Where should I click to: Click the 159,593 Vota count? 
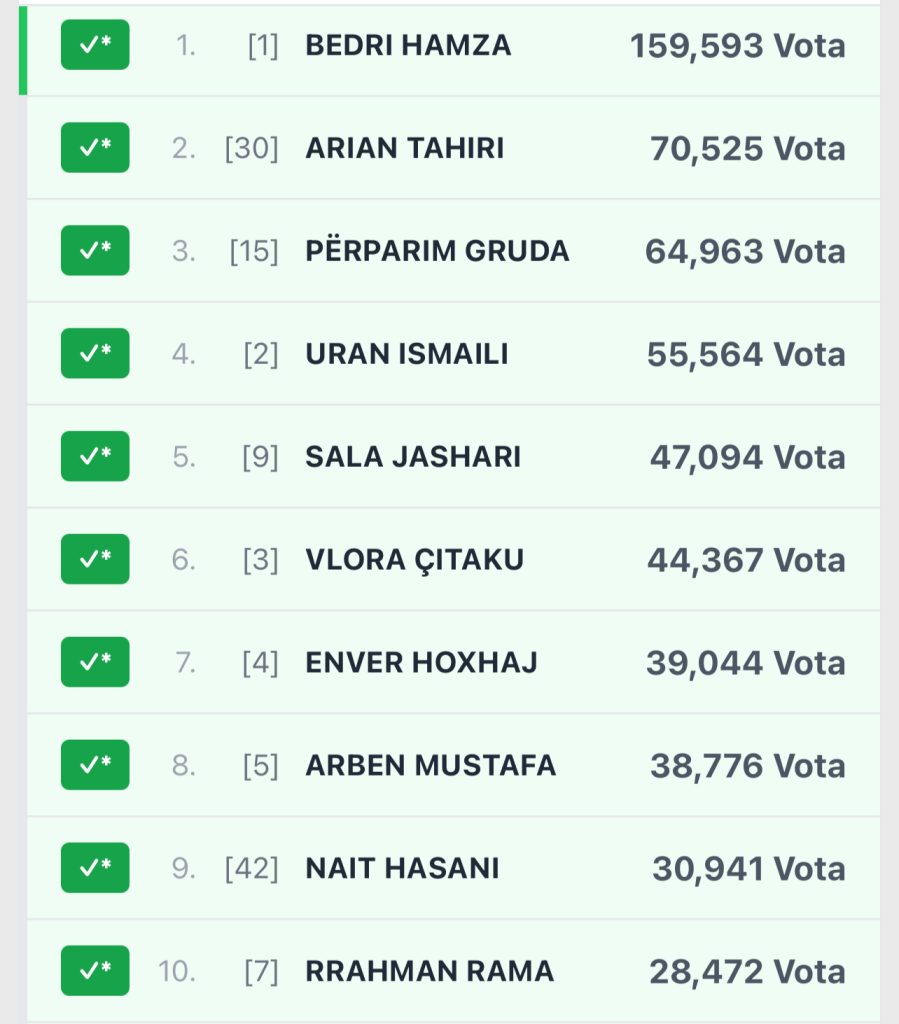click(737, 45)
